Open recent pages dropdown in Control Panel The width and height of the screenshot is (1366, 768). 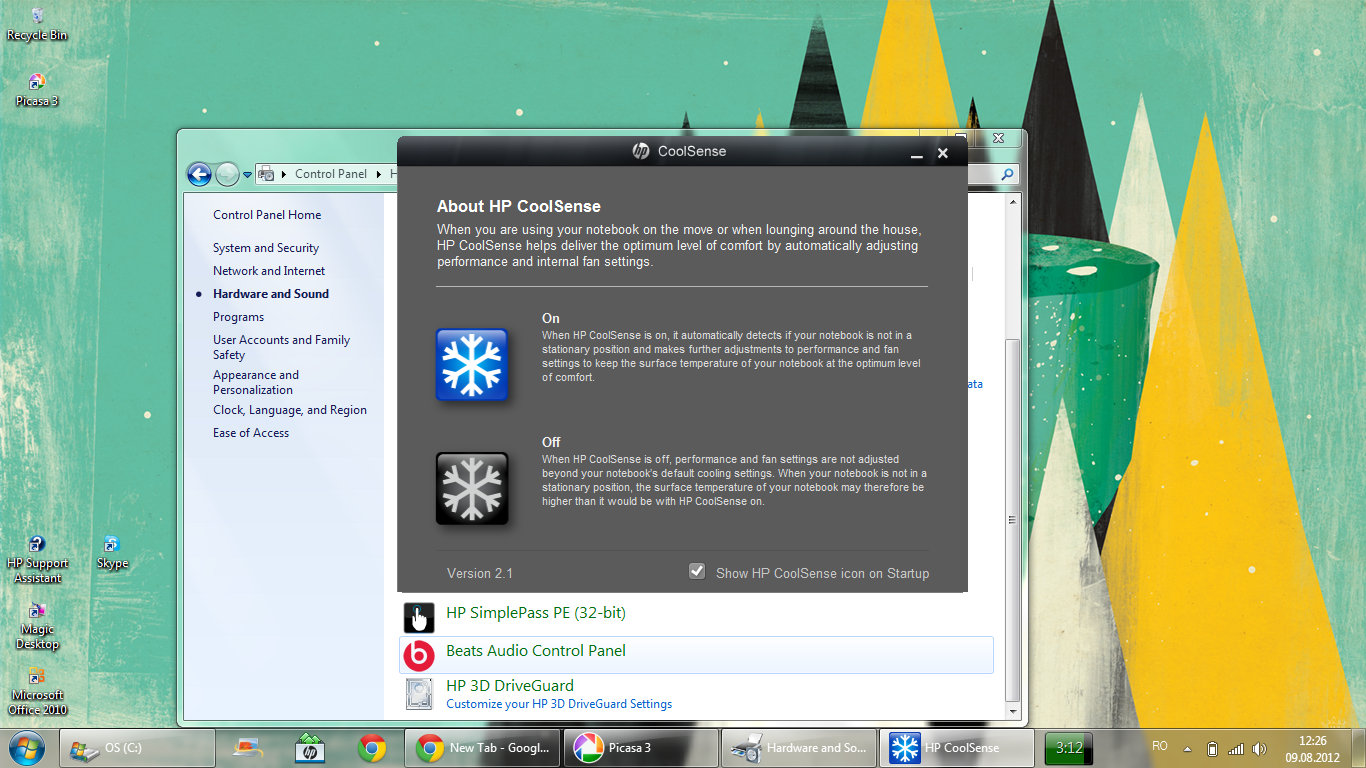[x=247, y=175]
